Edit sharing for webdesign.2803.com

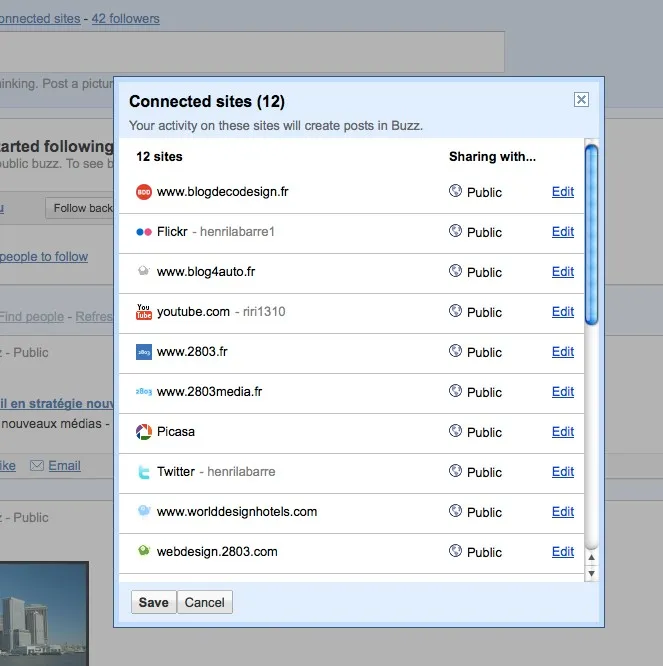point(563,551)
